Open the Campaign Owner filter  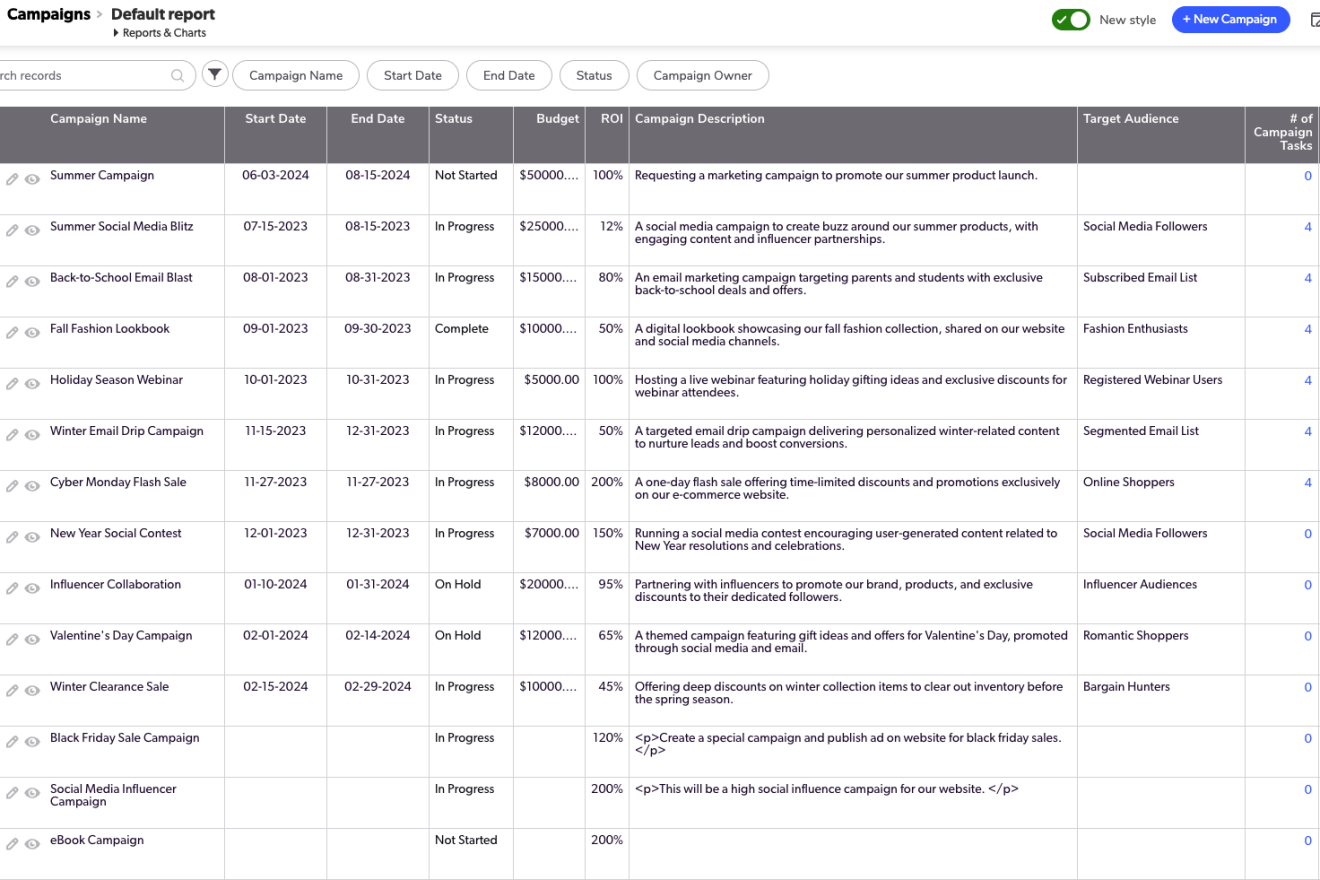click(702, 75)
